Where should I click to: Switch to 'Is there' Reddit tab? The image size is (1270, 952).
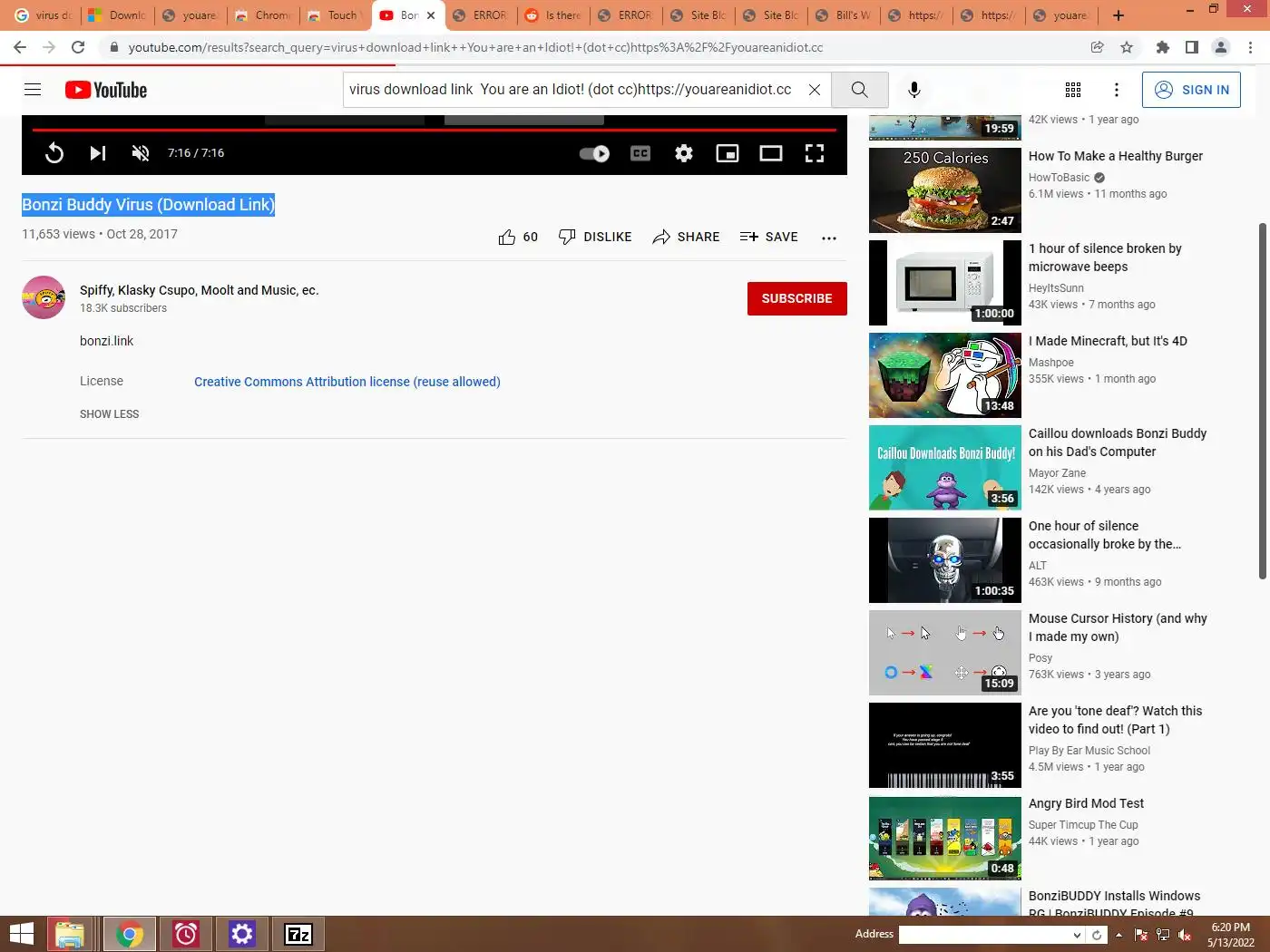pos(553,15)
